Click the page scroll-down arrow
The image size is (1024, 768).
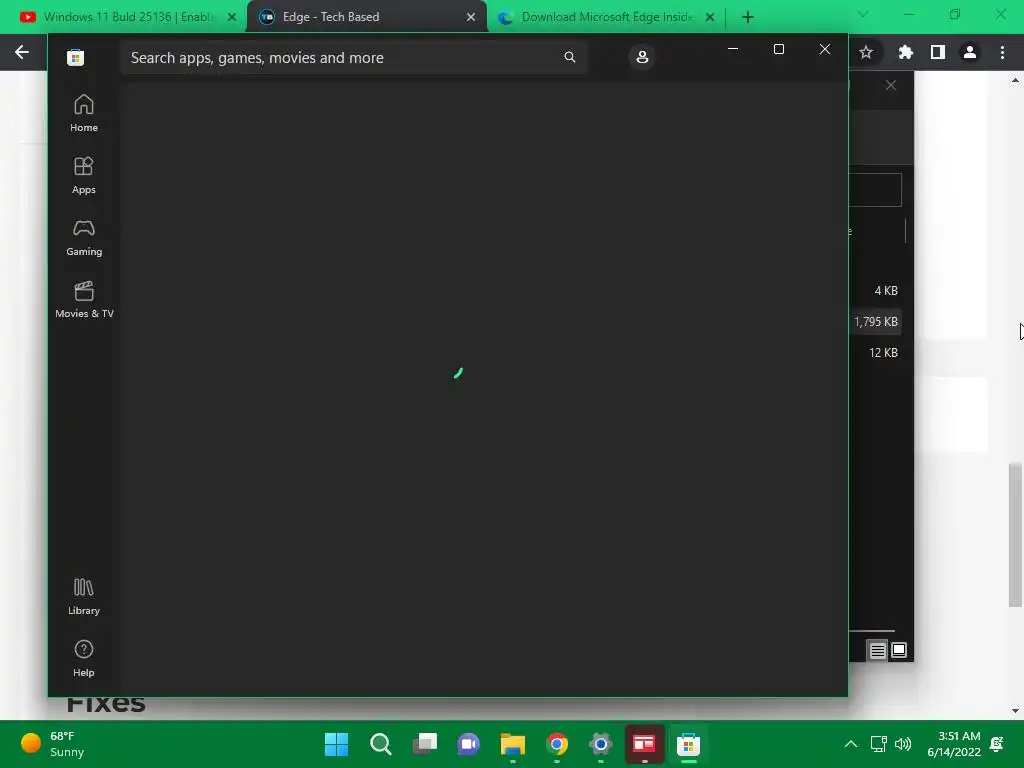coord(1015,711)
